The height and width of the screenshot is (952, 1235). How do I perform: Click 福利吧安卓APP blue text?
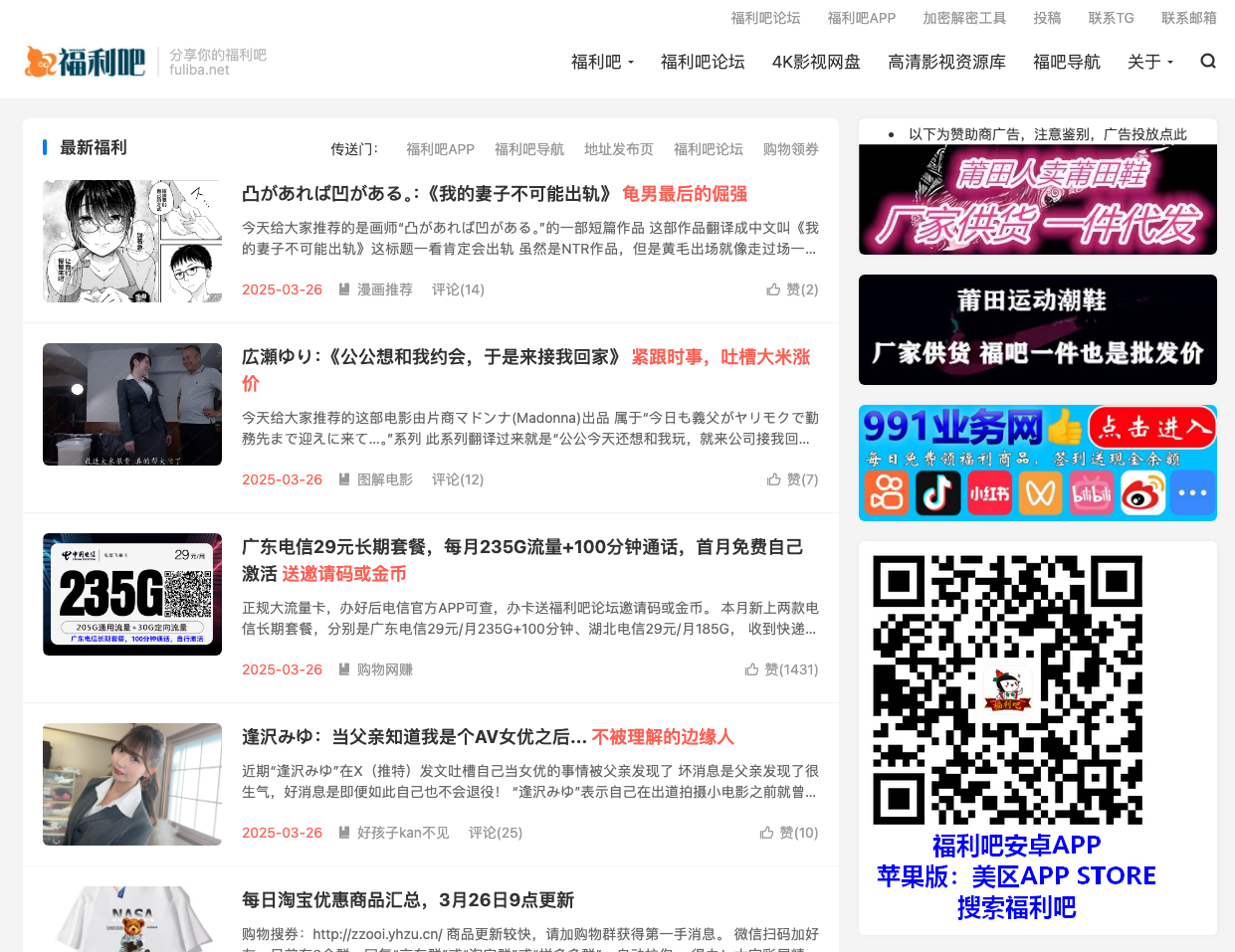(x=1016, y=846)
